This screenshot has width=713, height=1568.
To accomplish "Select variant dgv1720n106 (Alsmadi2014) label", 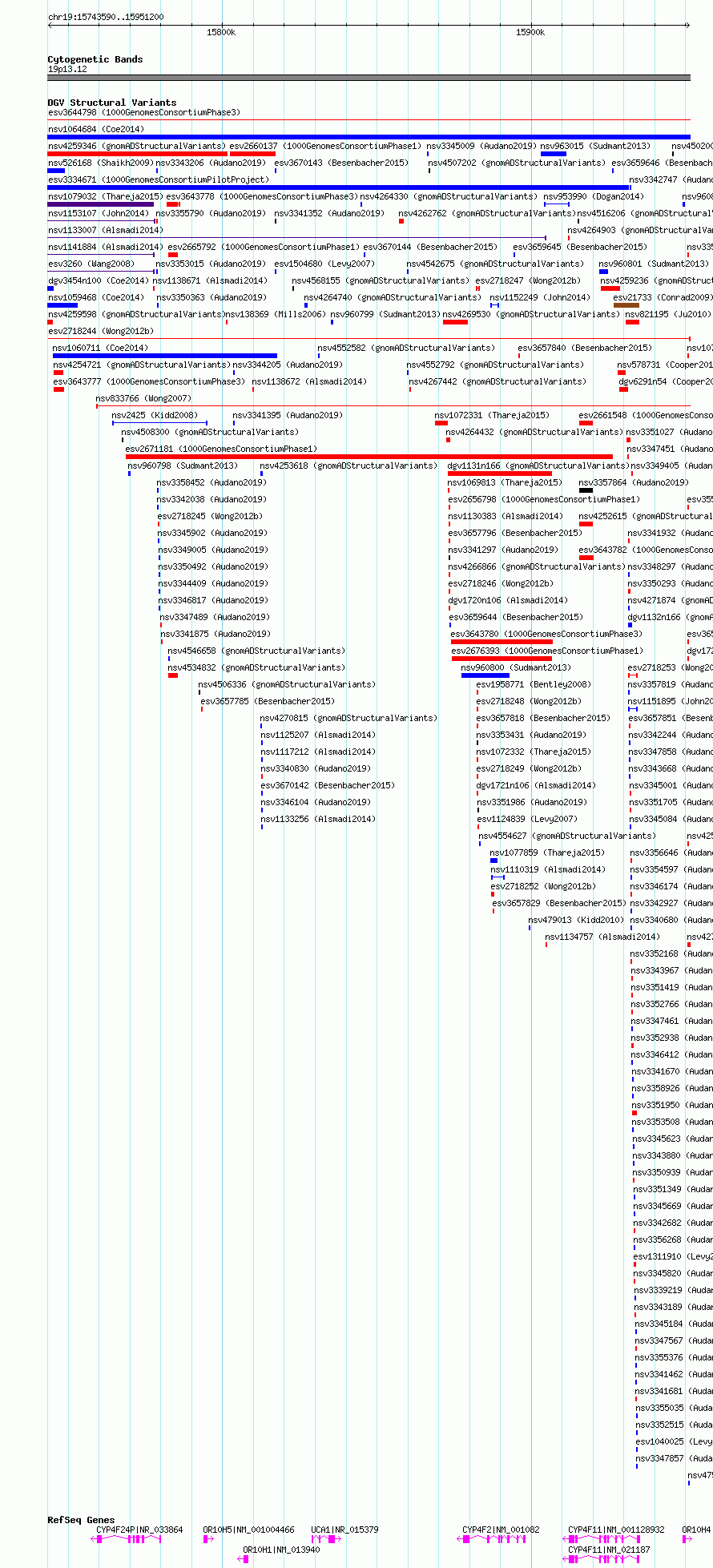I will [508, 600].
